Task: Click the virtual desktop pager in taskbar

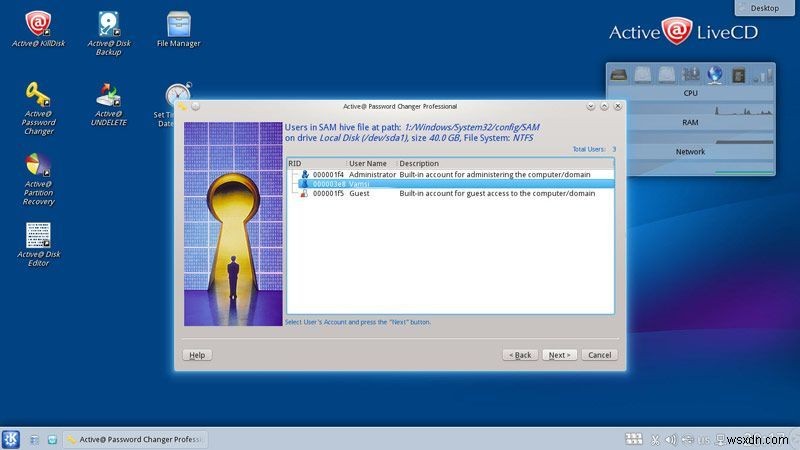Action: [x=634, y=439]
